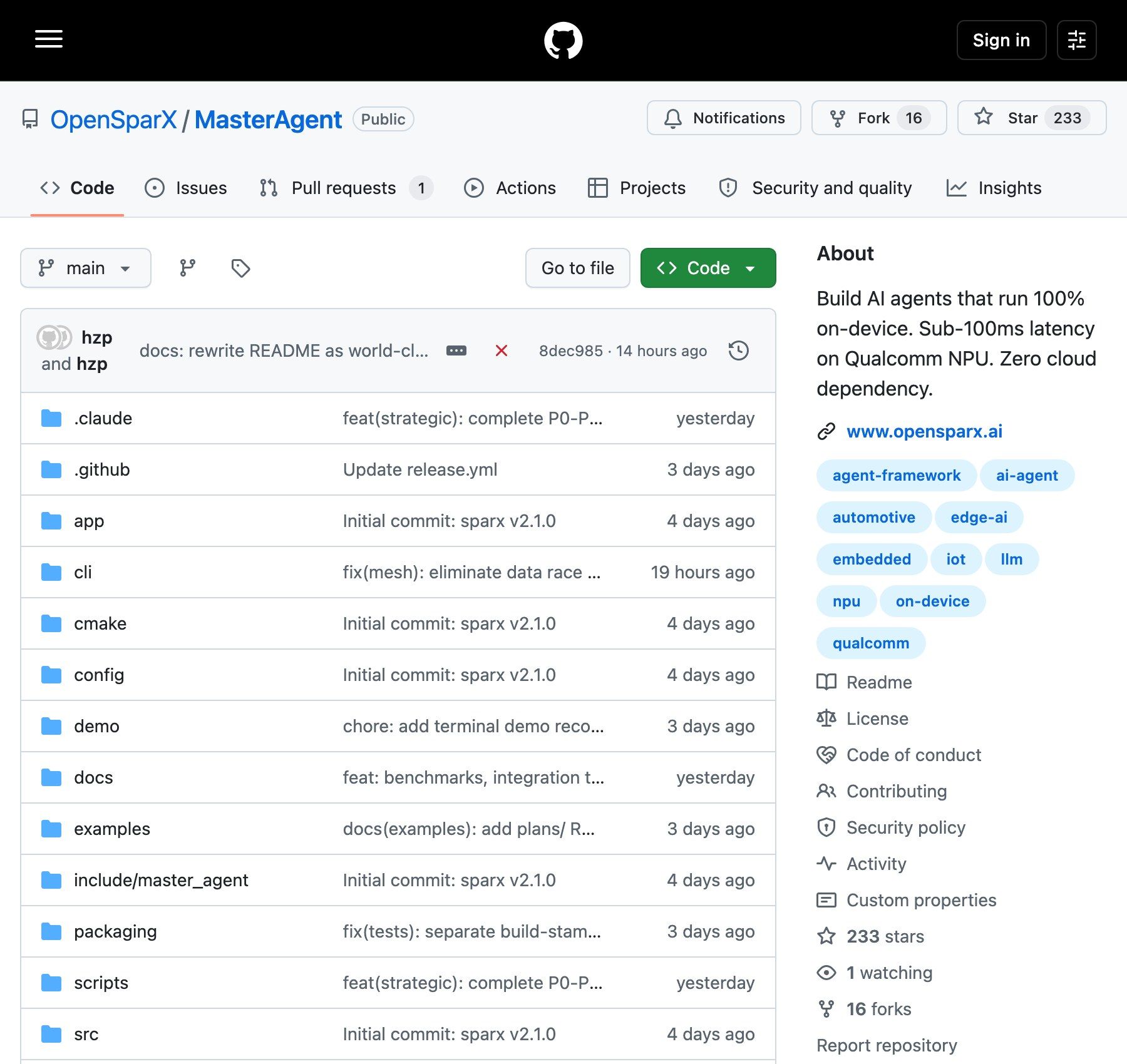Visit www.opensparx.ai website link
This screenshot has height=1064, width=1127.
pyautogui.click(x=924, y=431)
